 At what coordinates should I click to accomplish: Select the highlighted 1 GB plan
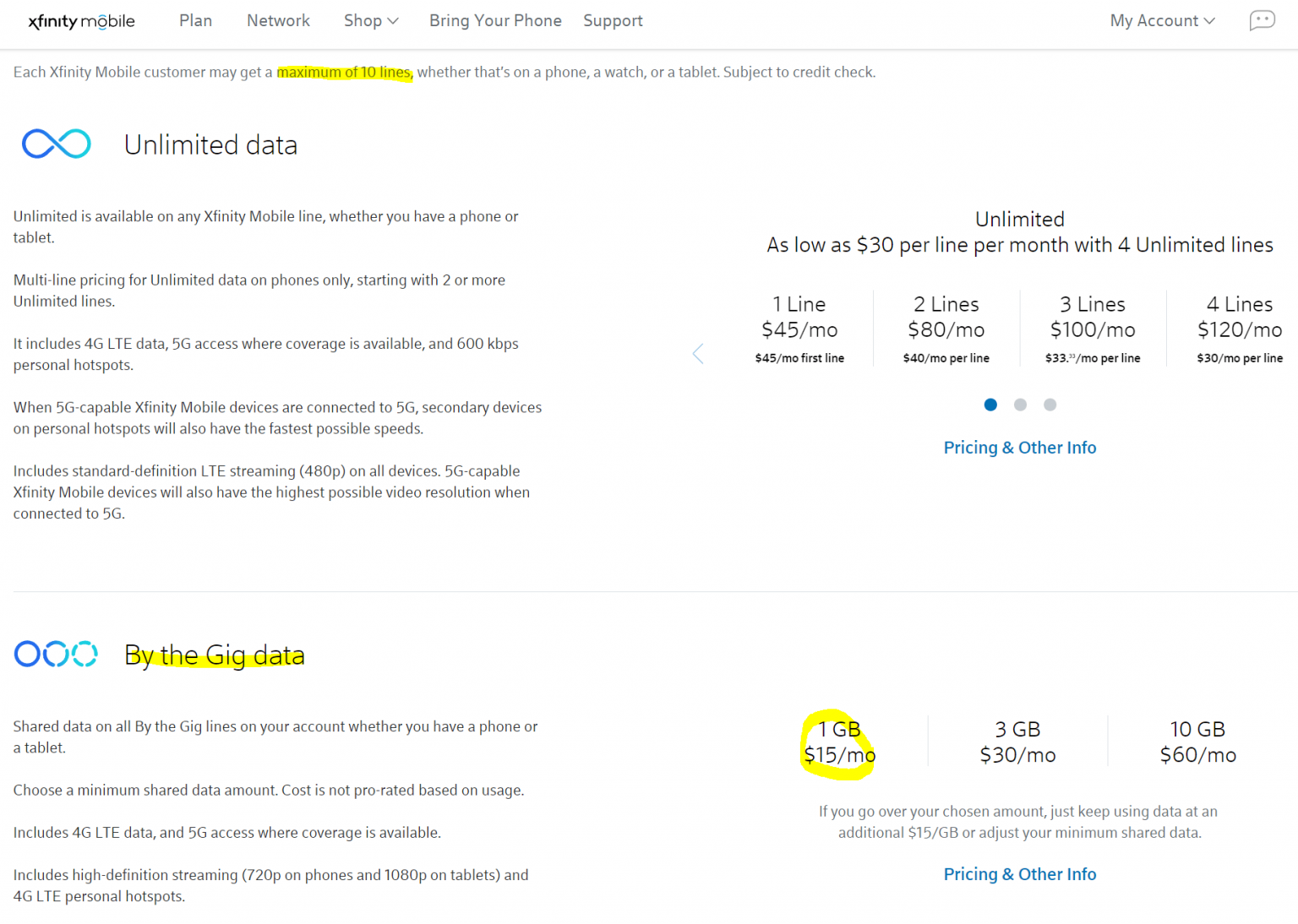click(838, 742)
